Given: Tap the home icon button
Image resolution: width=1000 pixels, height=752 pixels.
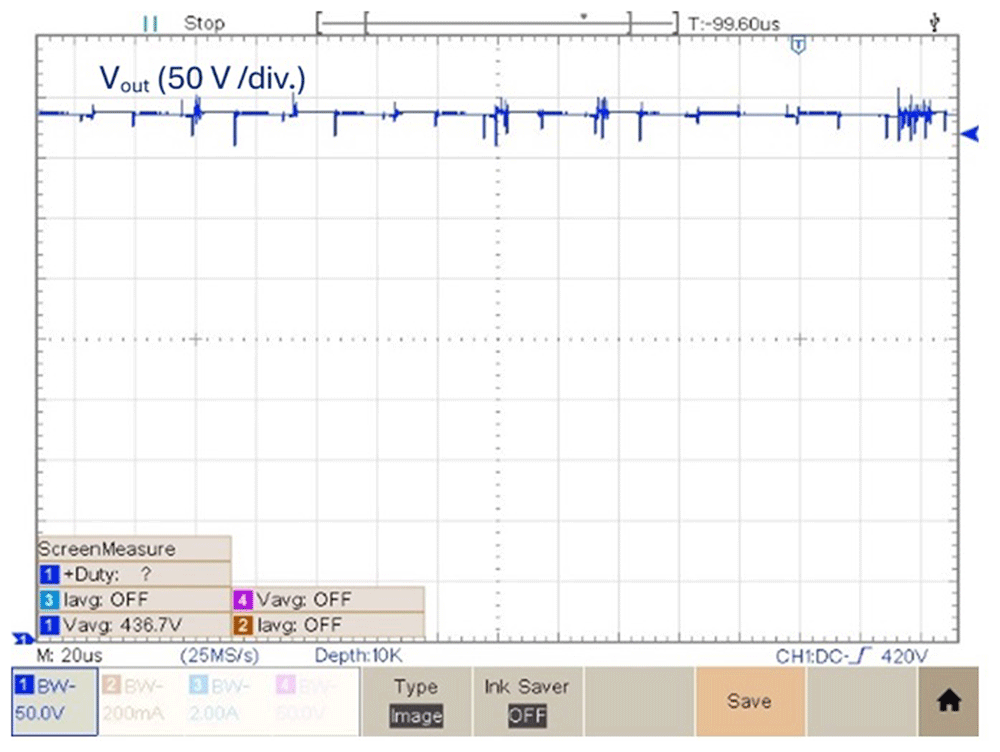Looking at the screenshot, I should pos(948,701).
